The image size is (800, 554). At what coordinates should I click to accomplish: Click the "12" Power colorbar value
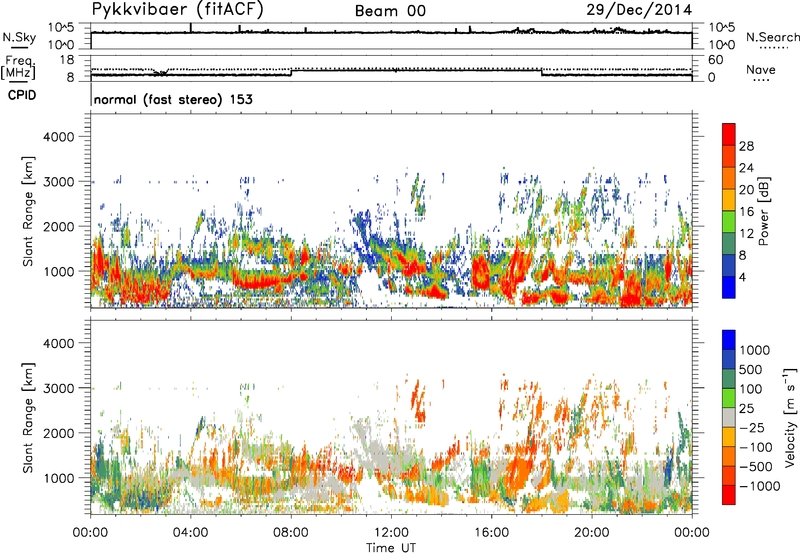746,234
